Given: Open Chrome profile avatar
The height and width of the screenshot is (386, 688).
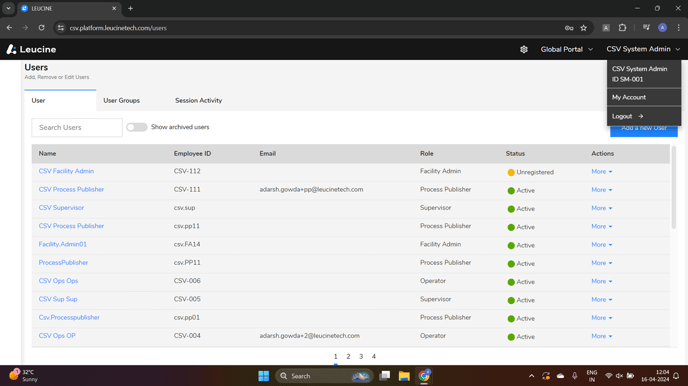Looking at the screenshot, I should pyautogui.click(x=663, y=28).
